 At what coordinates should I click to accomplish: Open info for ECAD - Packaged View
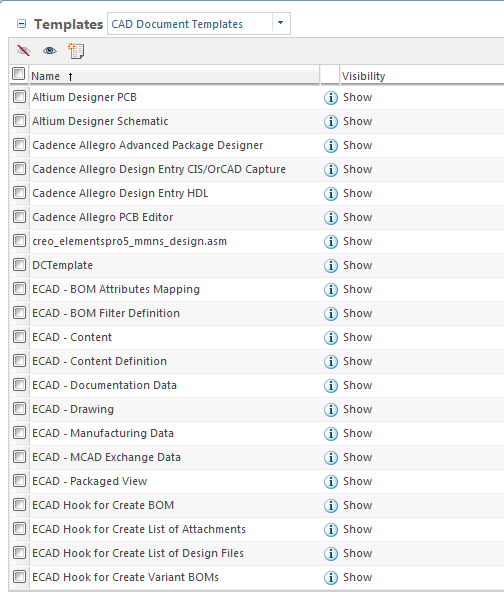click(331, 481)
